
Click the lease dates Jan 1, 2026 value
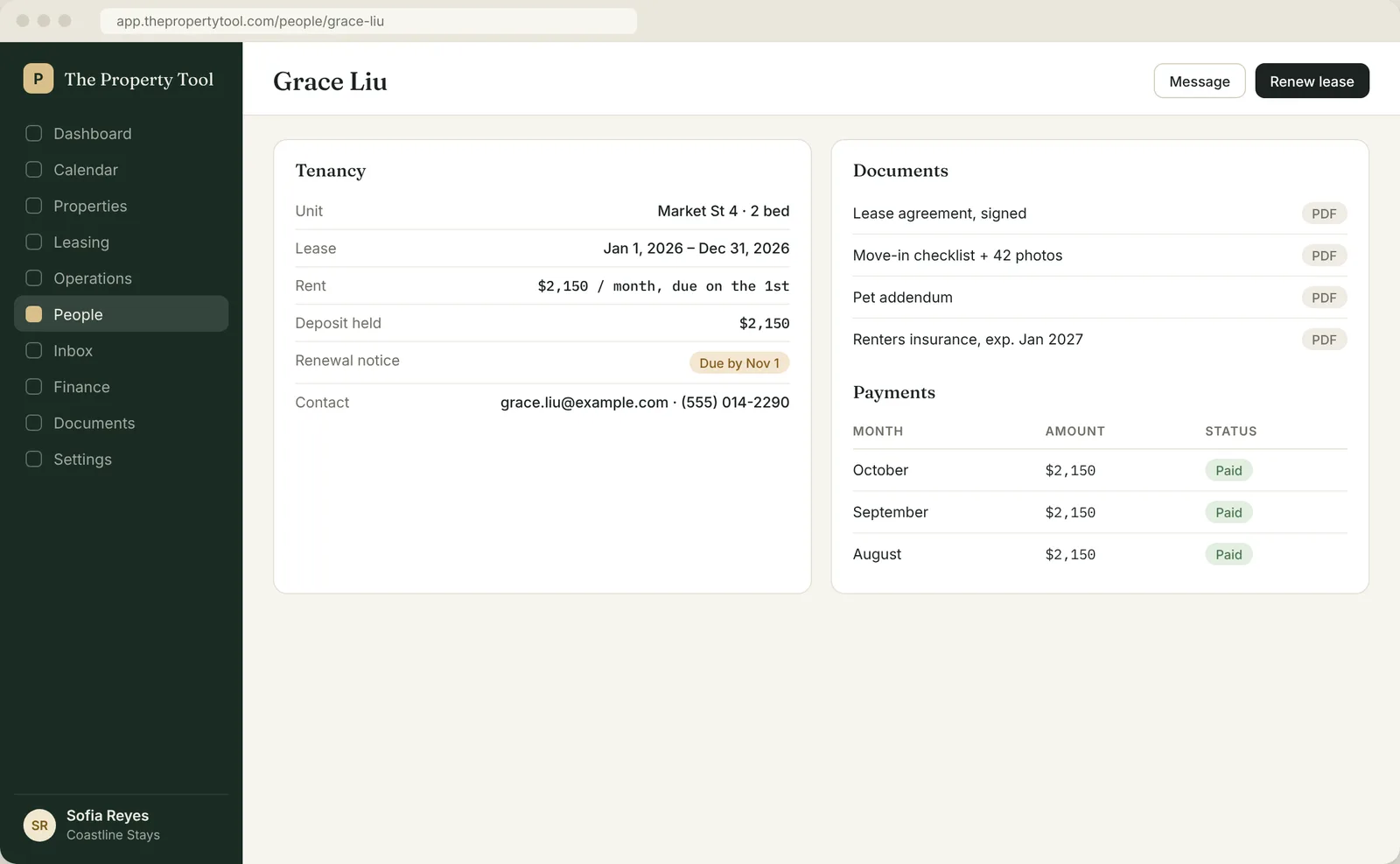pyautogui.click(x=696, y=249)
